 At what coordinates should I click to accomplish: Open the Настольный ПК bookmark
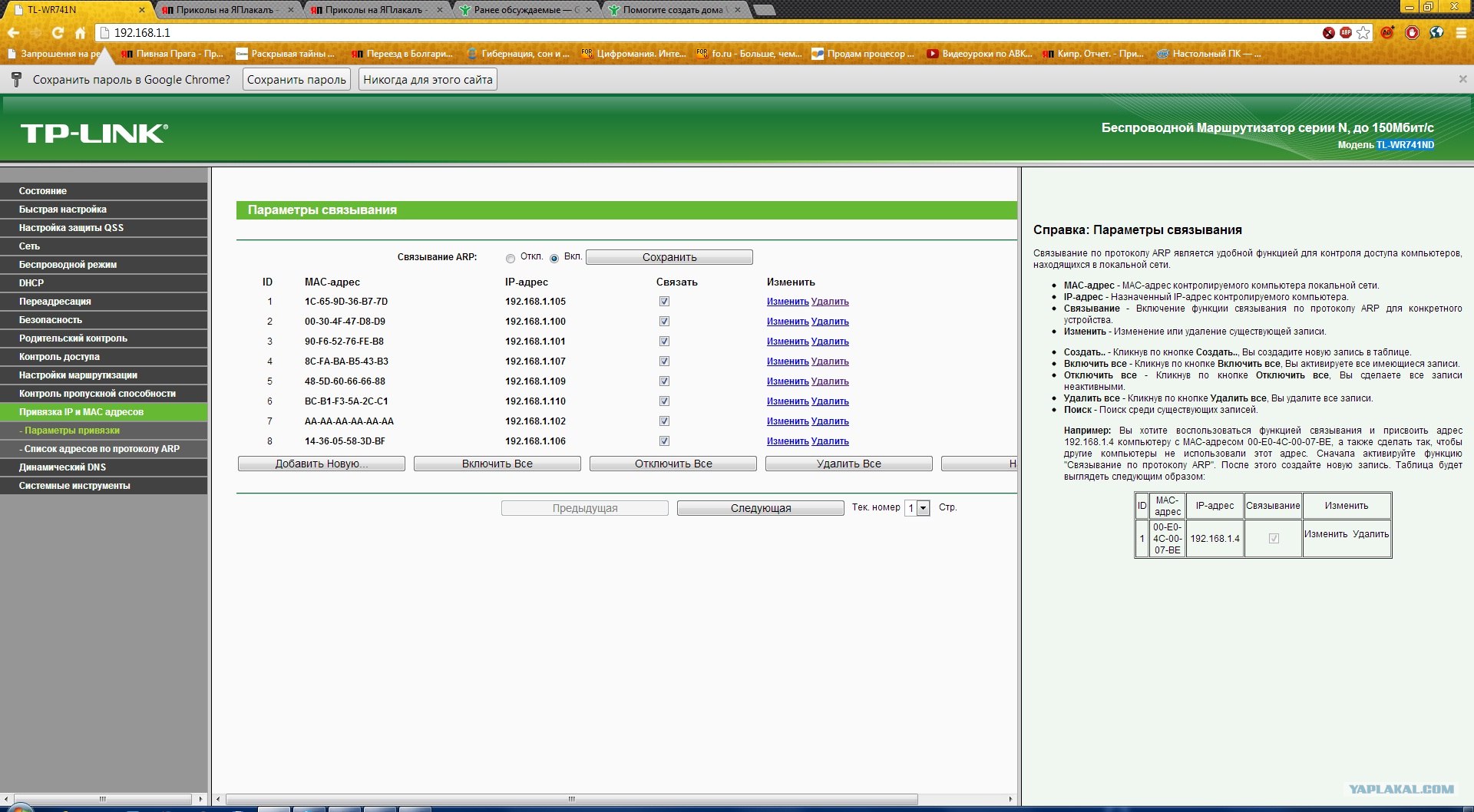[x=1208, y=54]
